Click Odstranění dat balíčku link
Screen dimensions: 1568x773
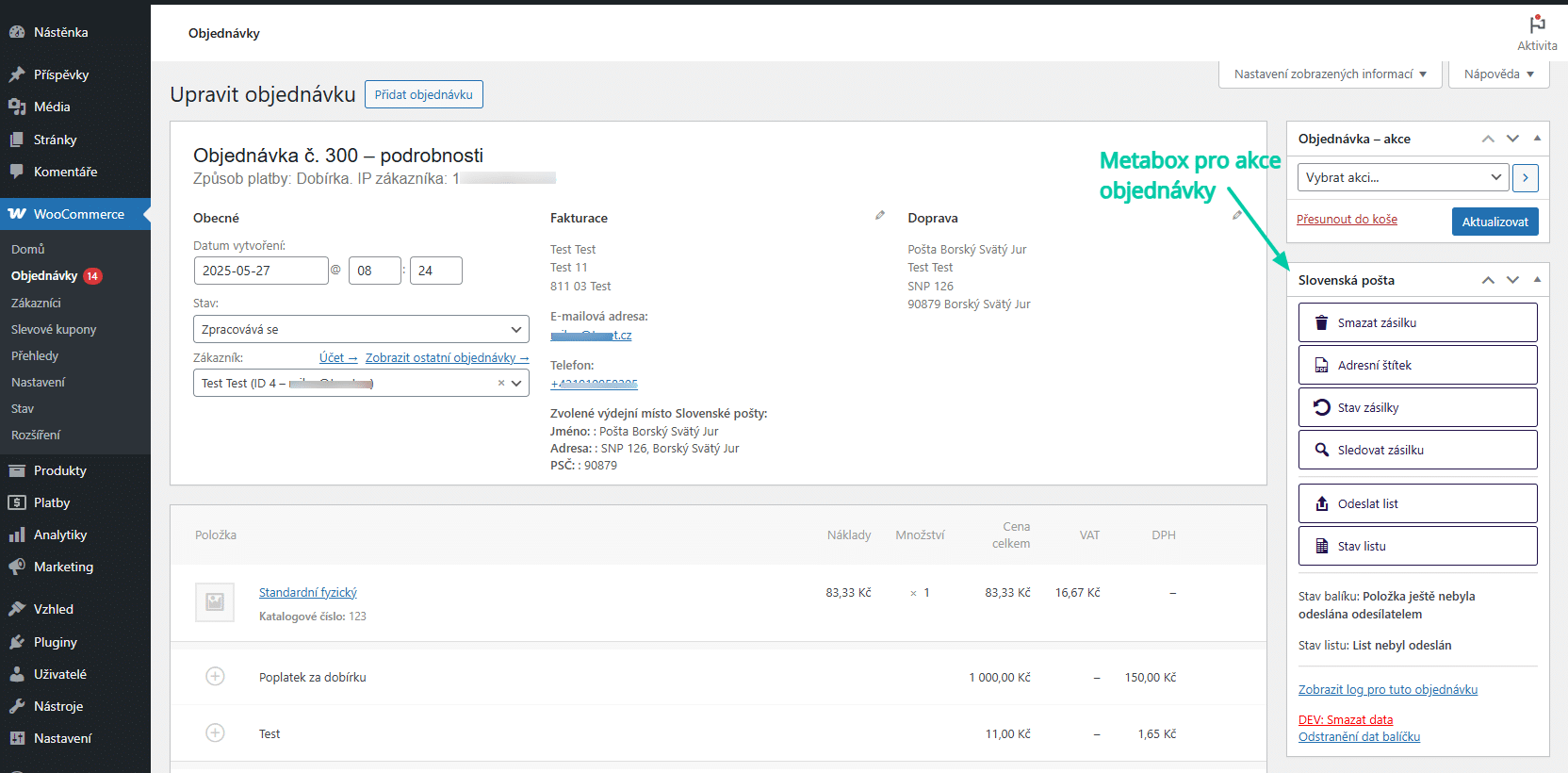point(1359,736)
